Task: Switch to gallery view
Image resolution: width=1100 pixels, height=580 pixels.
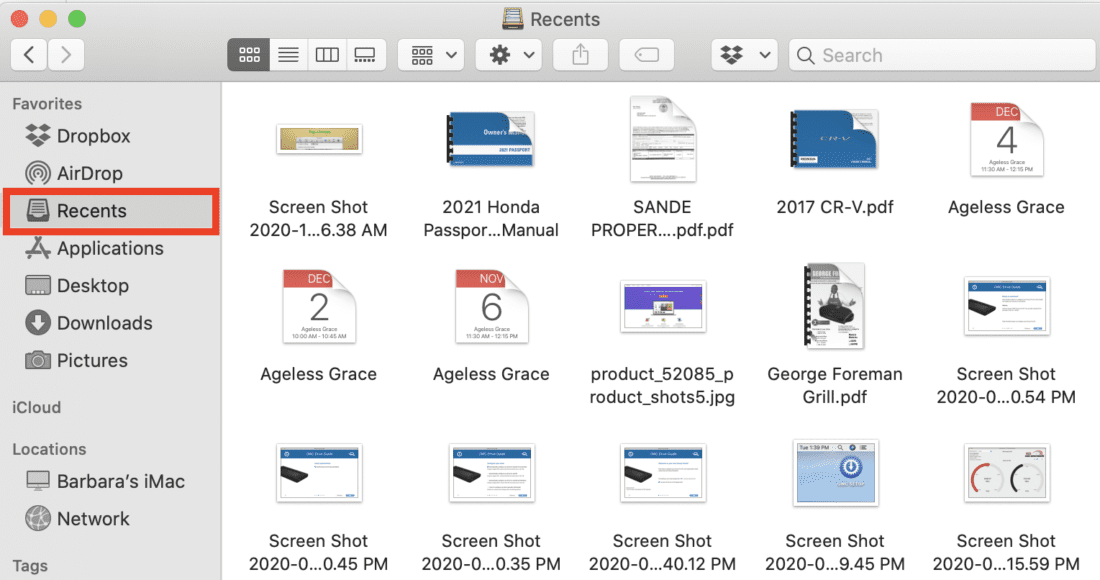Action: (366, 55)
